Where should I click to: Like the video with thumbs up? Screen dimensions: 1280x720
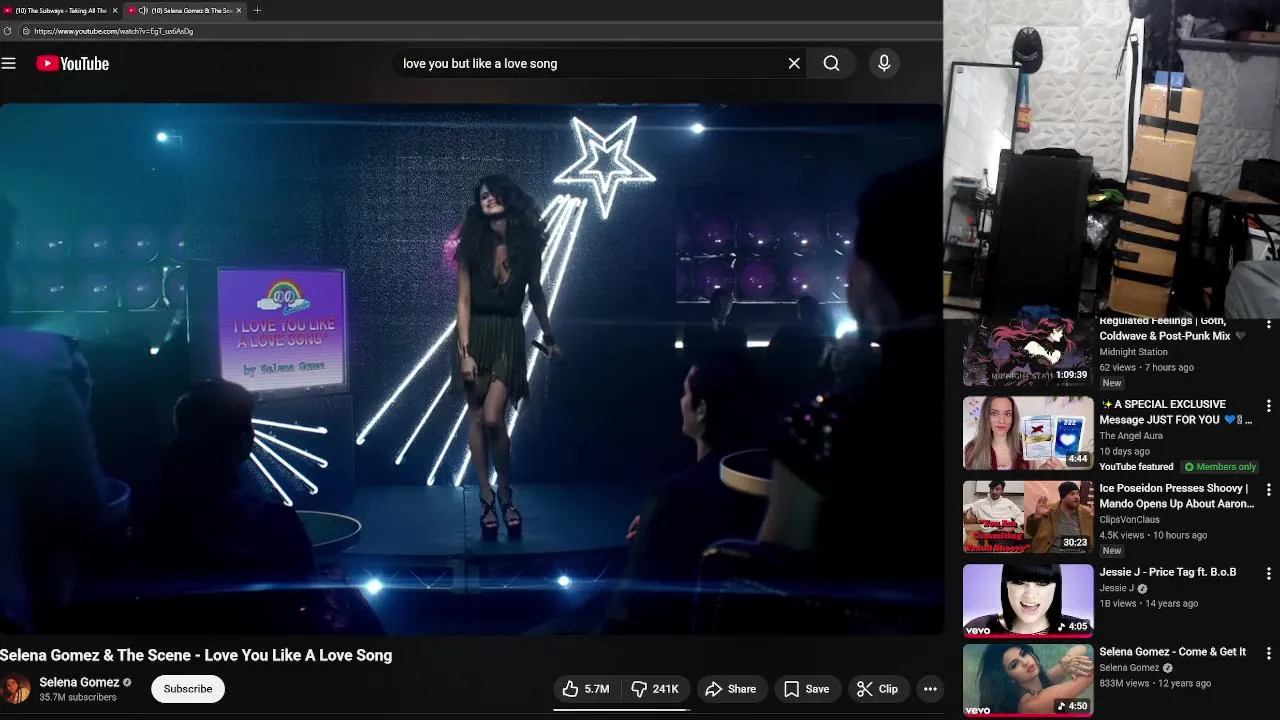(x=586, y=689)
